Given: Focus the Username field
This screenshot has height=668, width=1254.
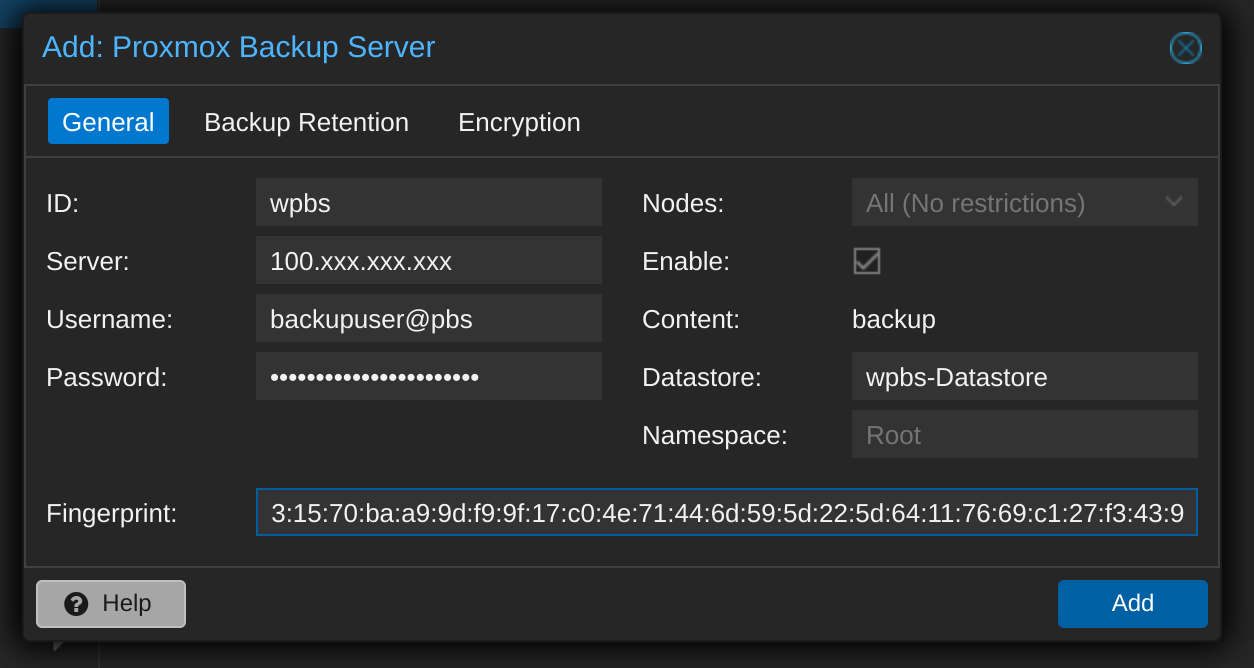Looking at the screenshot, I should pos(429,319).
